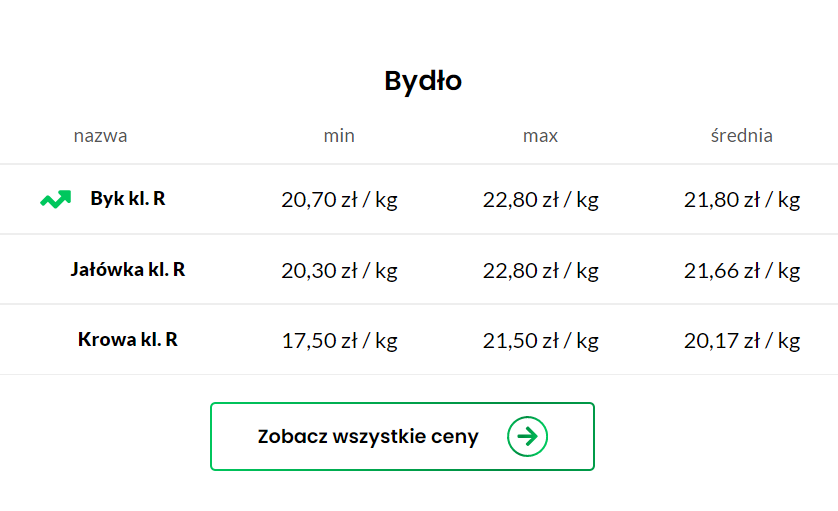Click the circled arrow icon in button
This screenshot has width=838, height=511.
pyautogui.click(x=527, y=436)
